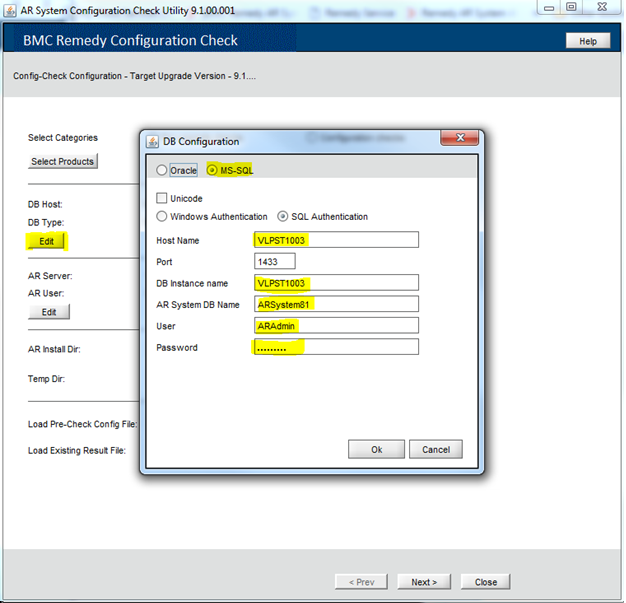The image size is (626, 603).
Task: Click the 'AR Server:' label
Action: pyautogui.click(x=50, y=276)
